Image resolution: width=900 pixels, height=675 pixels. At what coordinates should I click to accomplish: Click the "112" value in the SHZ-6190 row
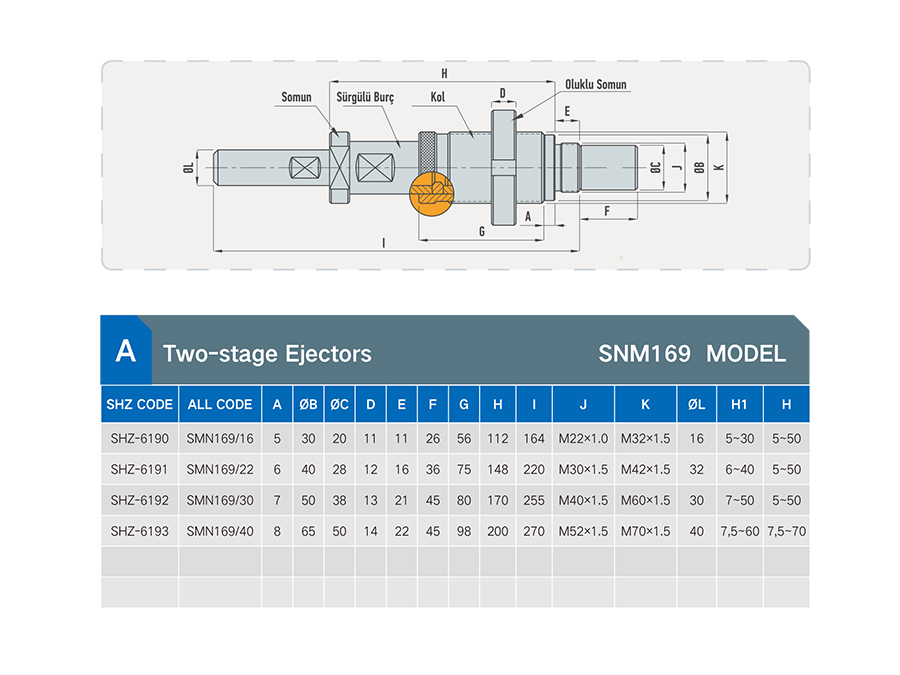498,439
